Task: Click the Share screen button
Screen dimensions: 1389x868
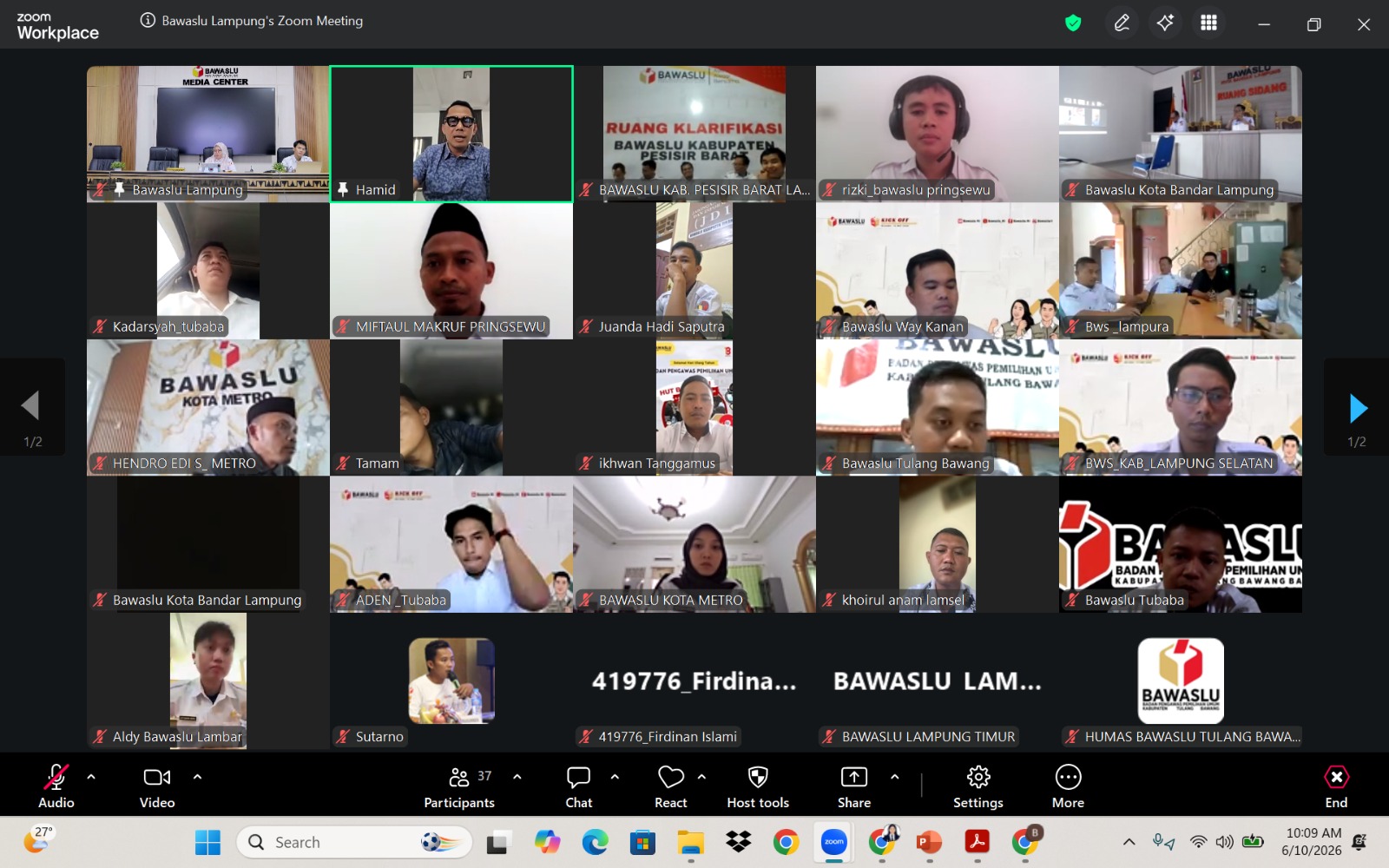Action: point(854,786)
